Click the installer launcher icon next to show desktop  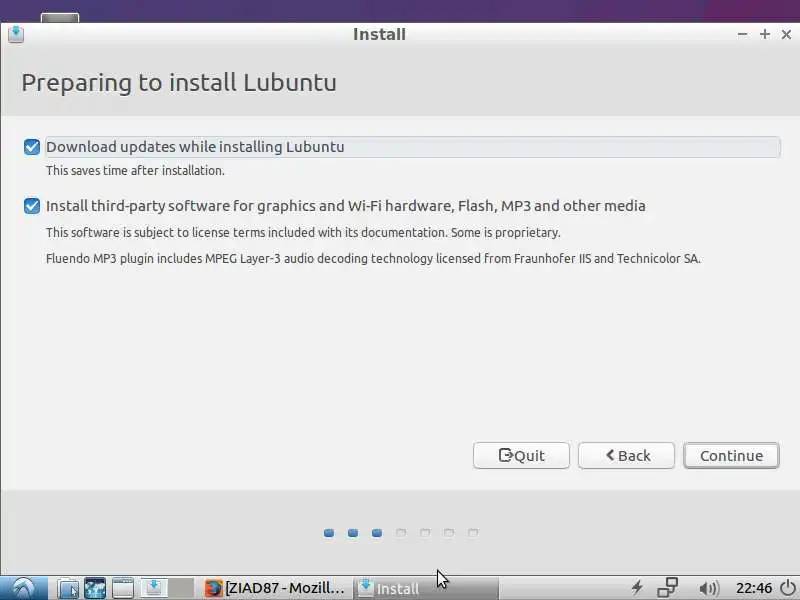click(x=154, y=588)
